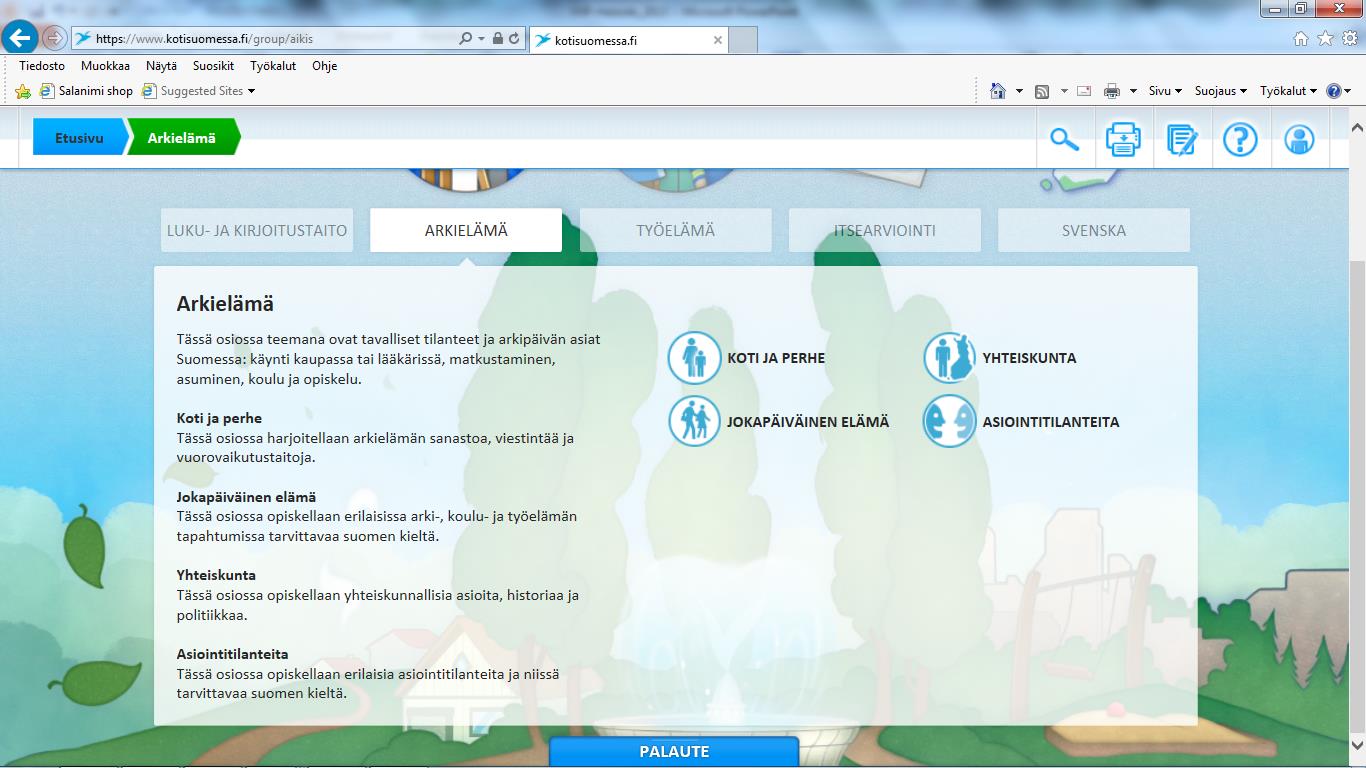Switch to Luku- ja kirjoitustaito tab

click(x=257, y=230)
